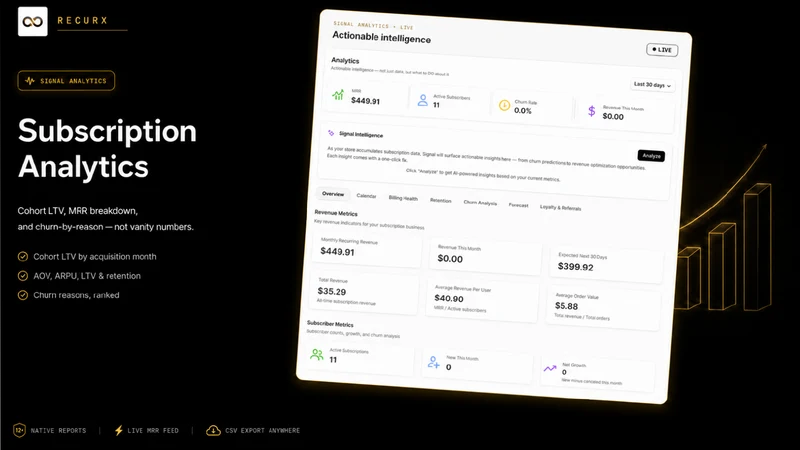Switch to the Forecast tab
800x450 pixels.
click(518, 205)
